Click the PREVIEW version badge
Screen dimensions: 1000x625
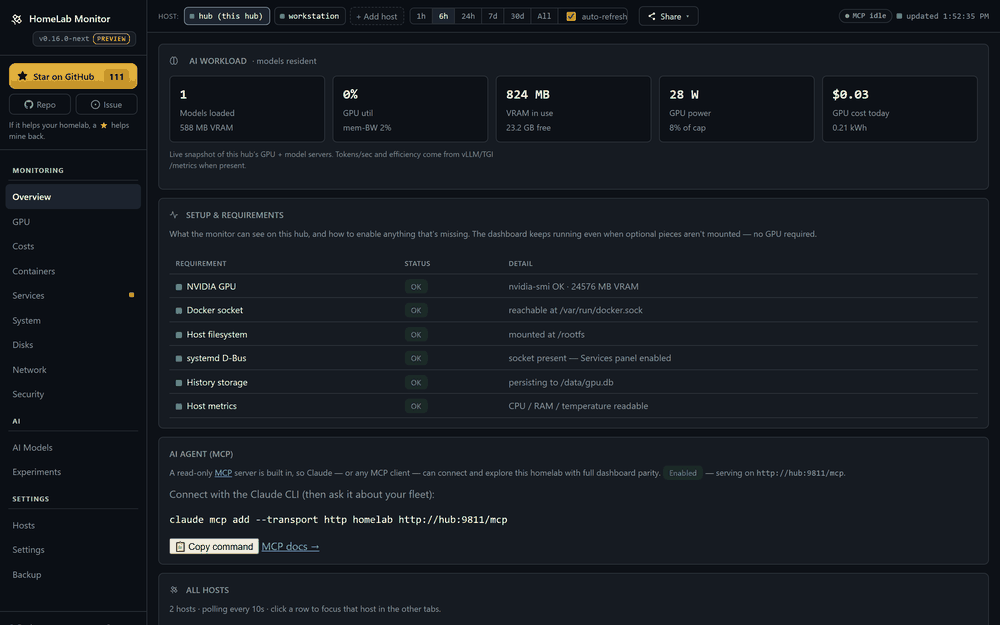[112, 39]
